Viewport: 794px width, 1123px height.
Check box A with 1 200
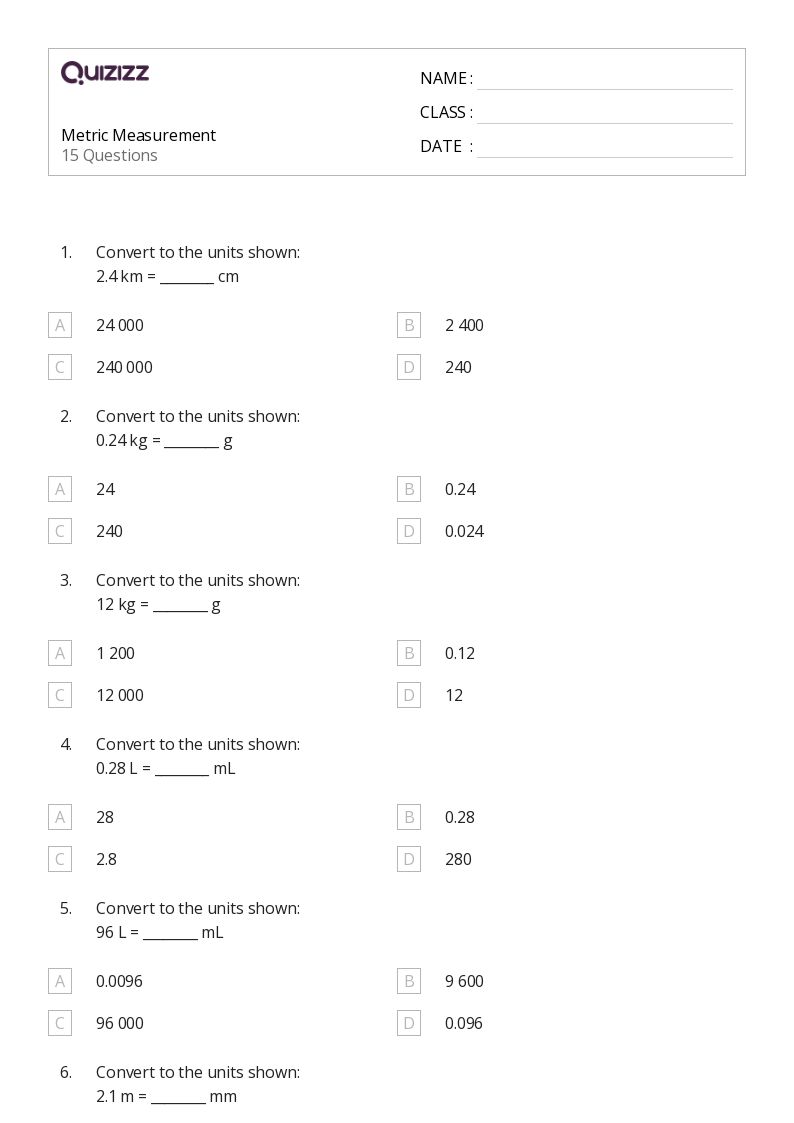[x=60, y=653]
